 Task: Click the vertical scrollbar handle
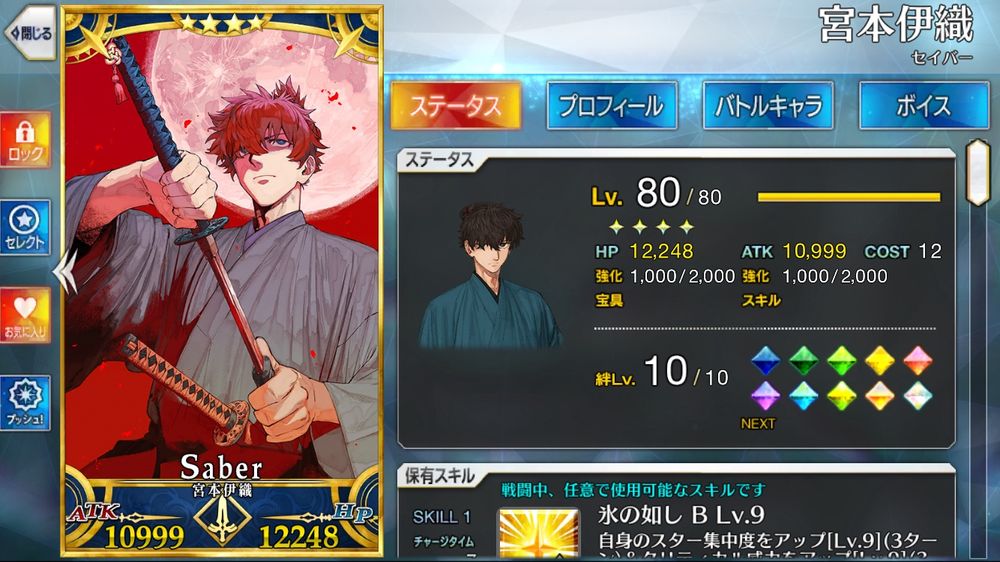click(978, 172)
